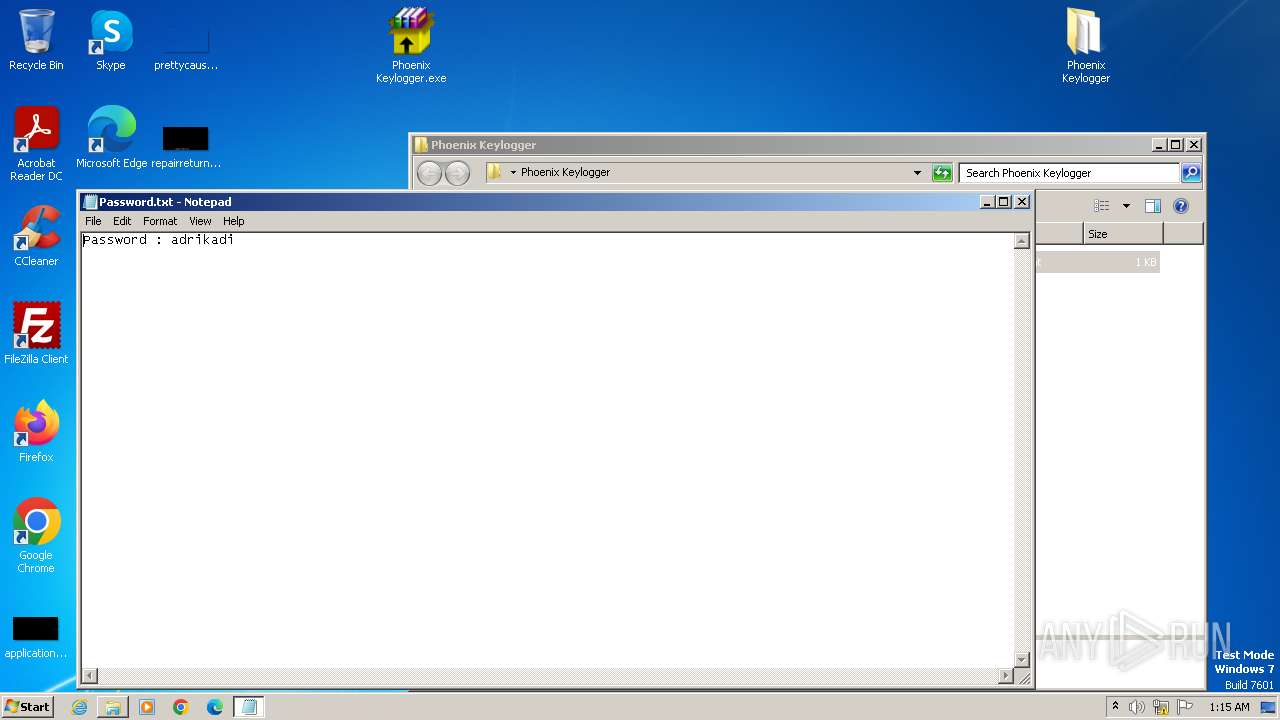Launch Google Chrome desktop shortcut
1280x720 pixels.
(36, 536)
